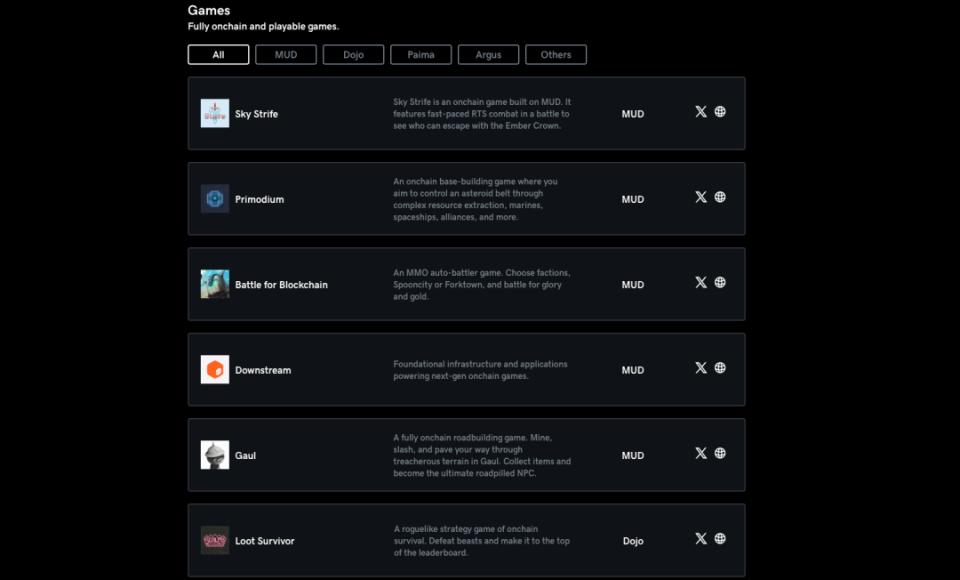Screen dimensions: 960x580
Task: Click the Sky Strife game thumbnail
Action: (x=215, y=113)
